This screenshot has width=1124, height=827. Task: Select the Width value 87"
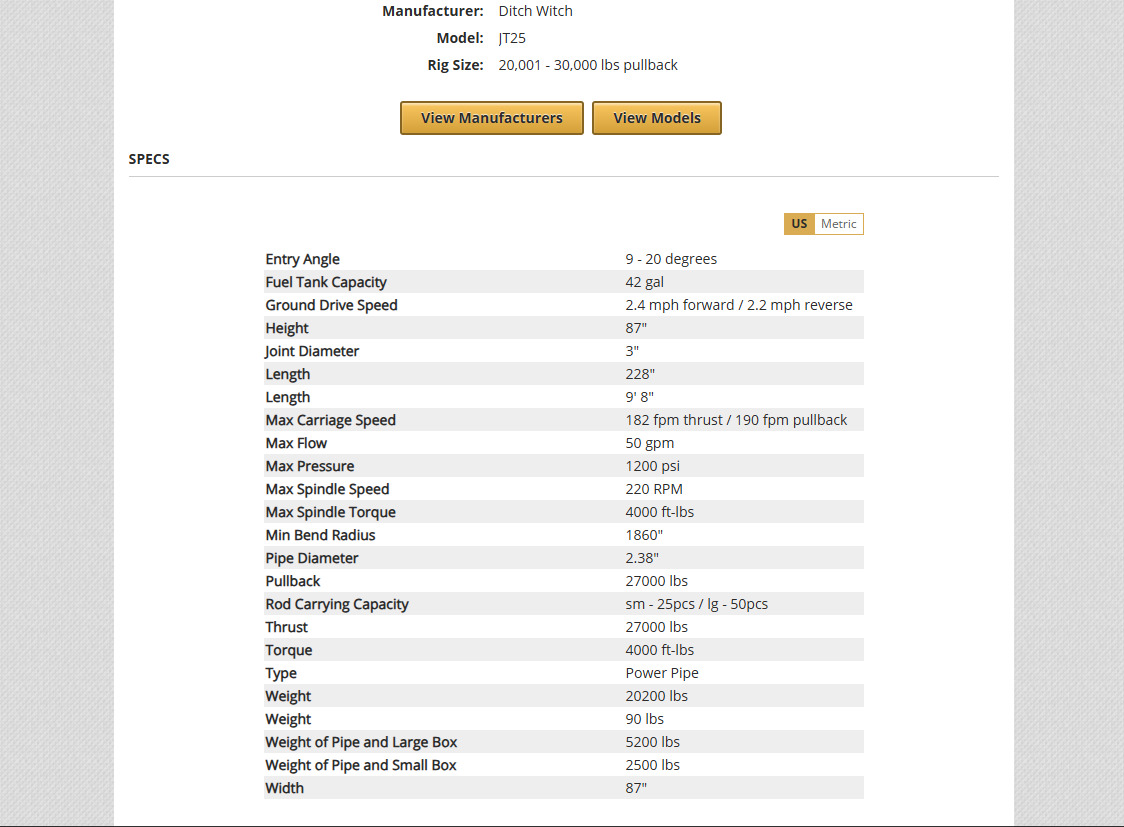coord(636,788)
